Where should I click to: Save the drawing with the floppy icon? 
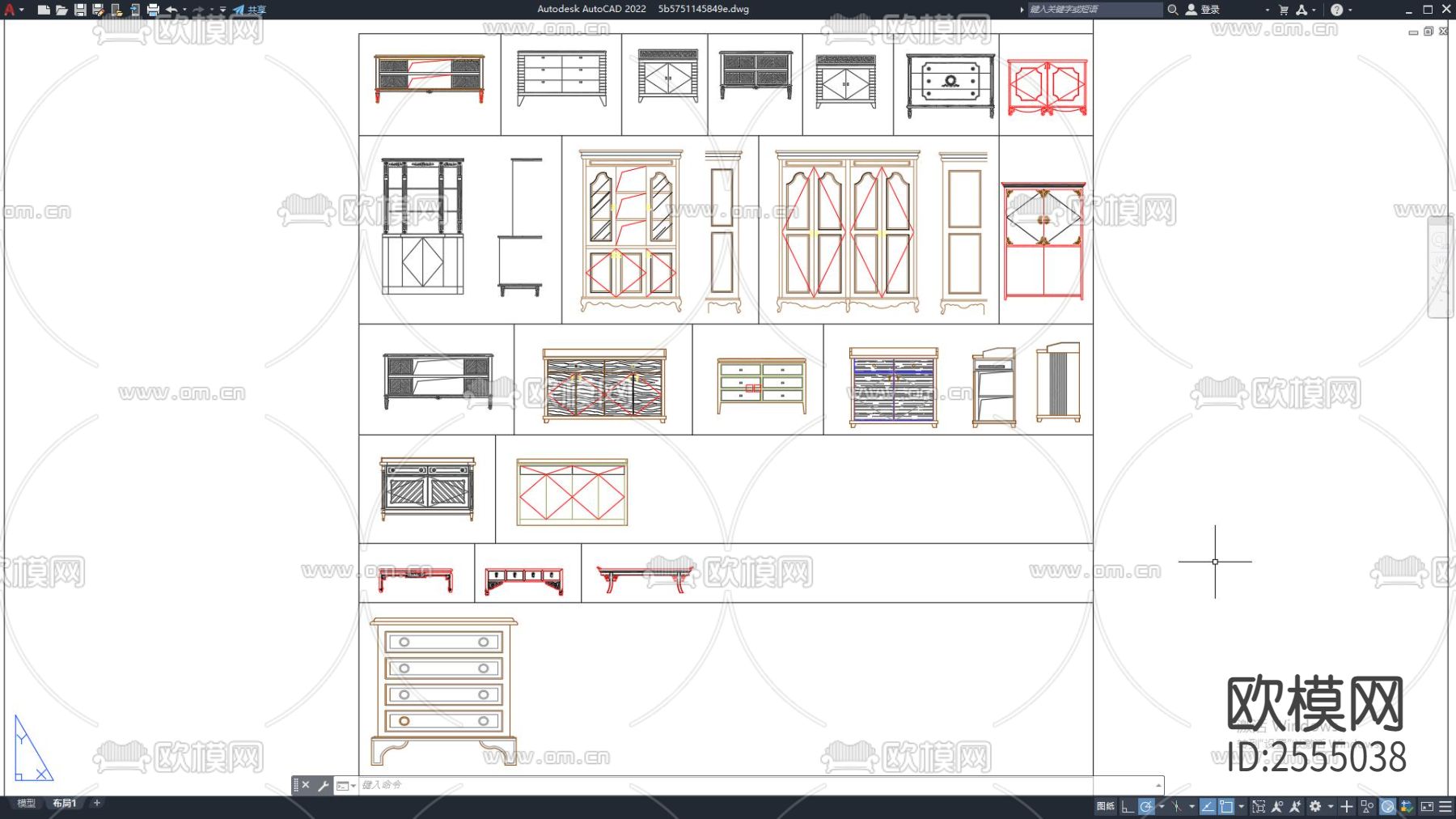pyautogui.click(x=80, y=10)
